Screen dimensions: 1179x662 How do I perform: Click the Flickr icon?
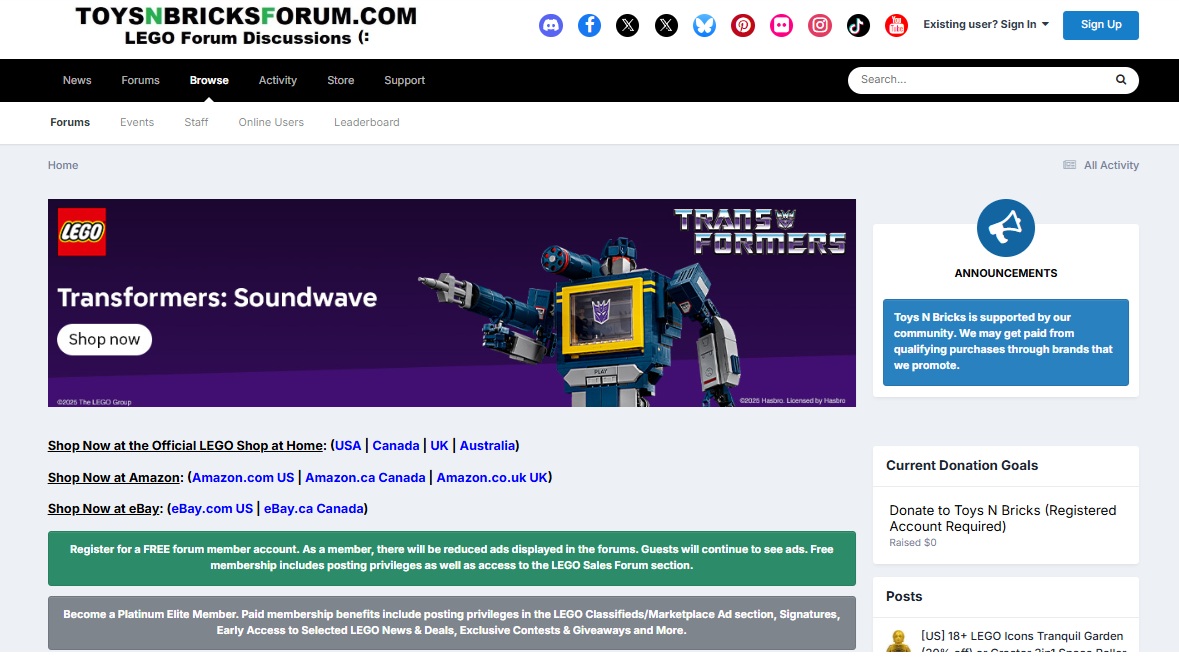781,25
